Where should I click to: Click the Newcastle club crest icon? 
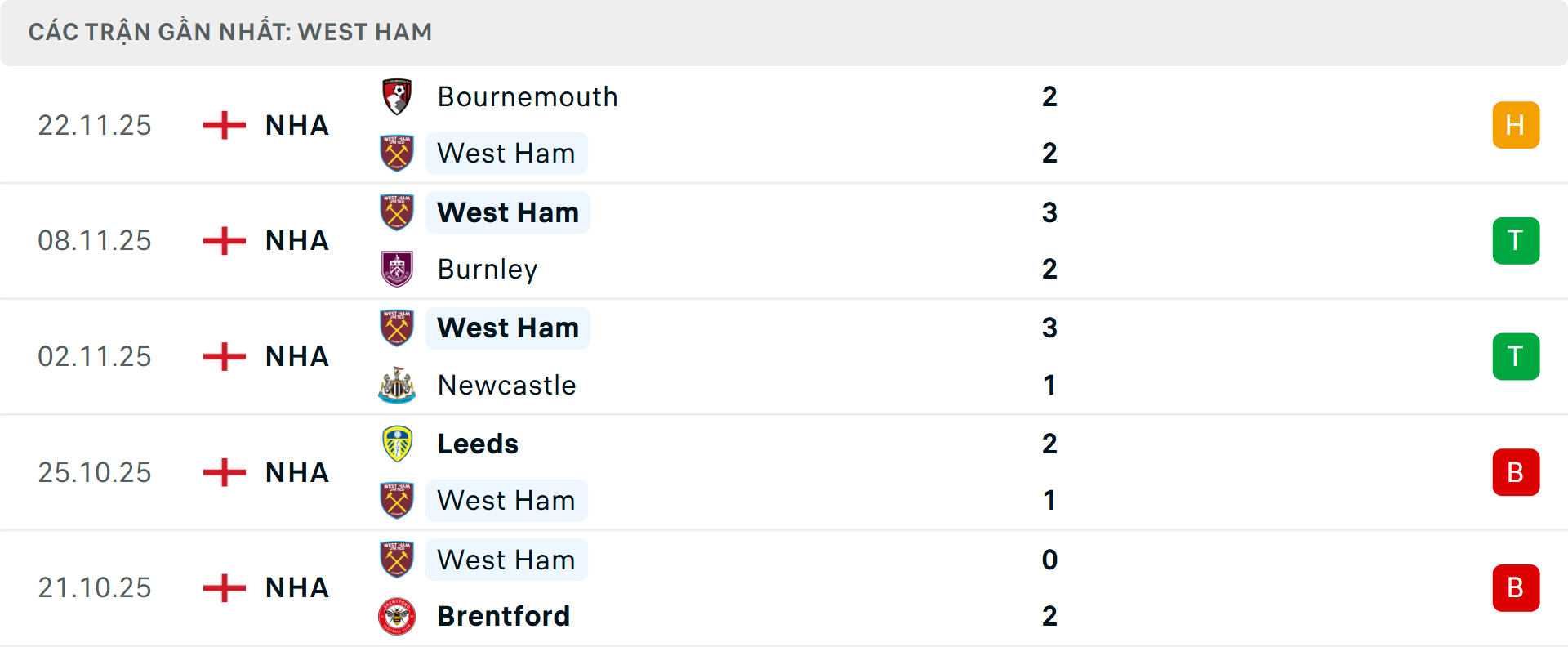(397, 385)
